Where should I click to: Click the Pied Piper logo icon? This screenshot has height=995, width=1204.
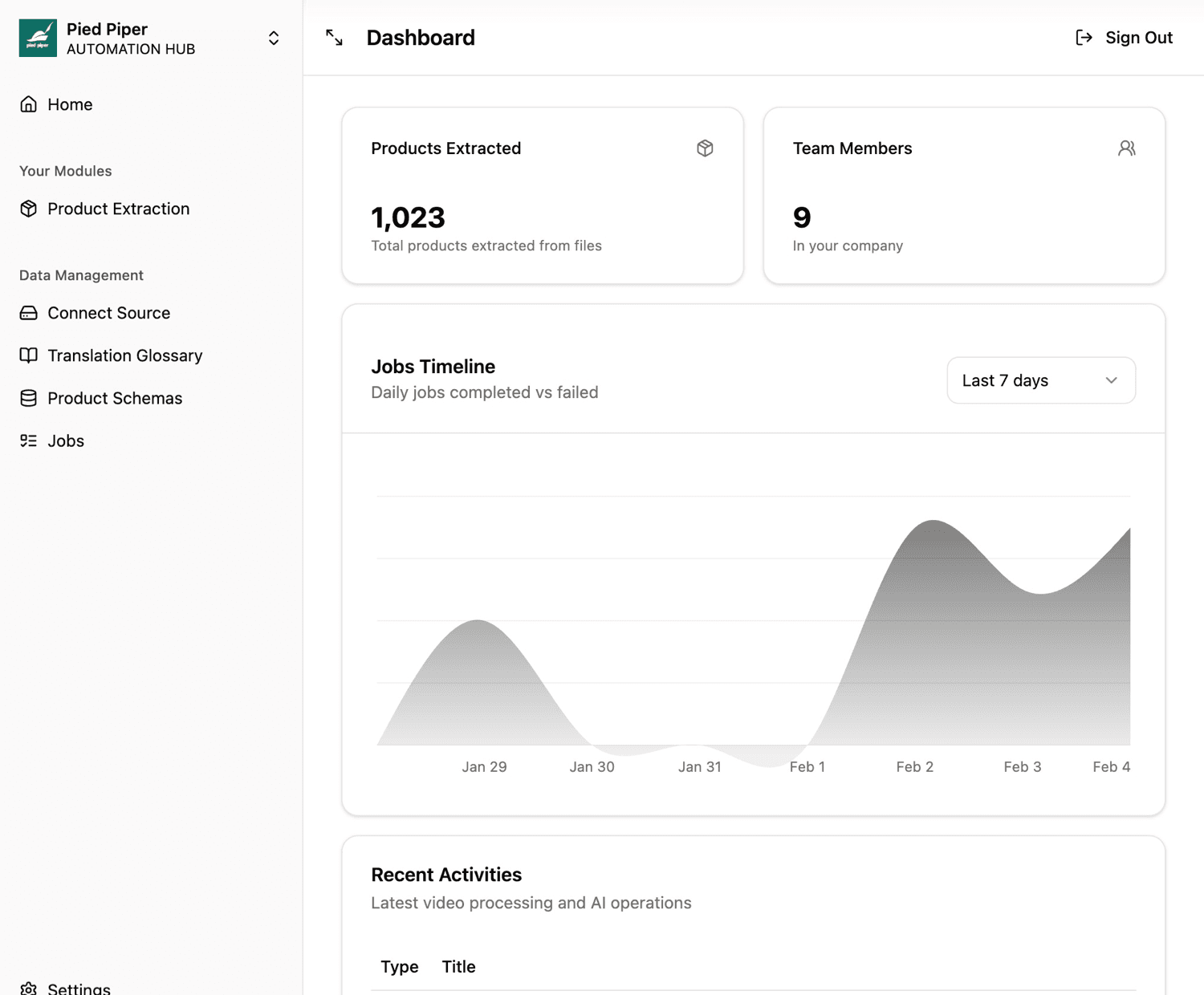tap(37, 37)
